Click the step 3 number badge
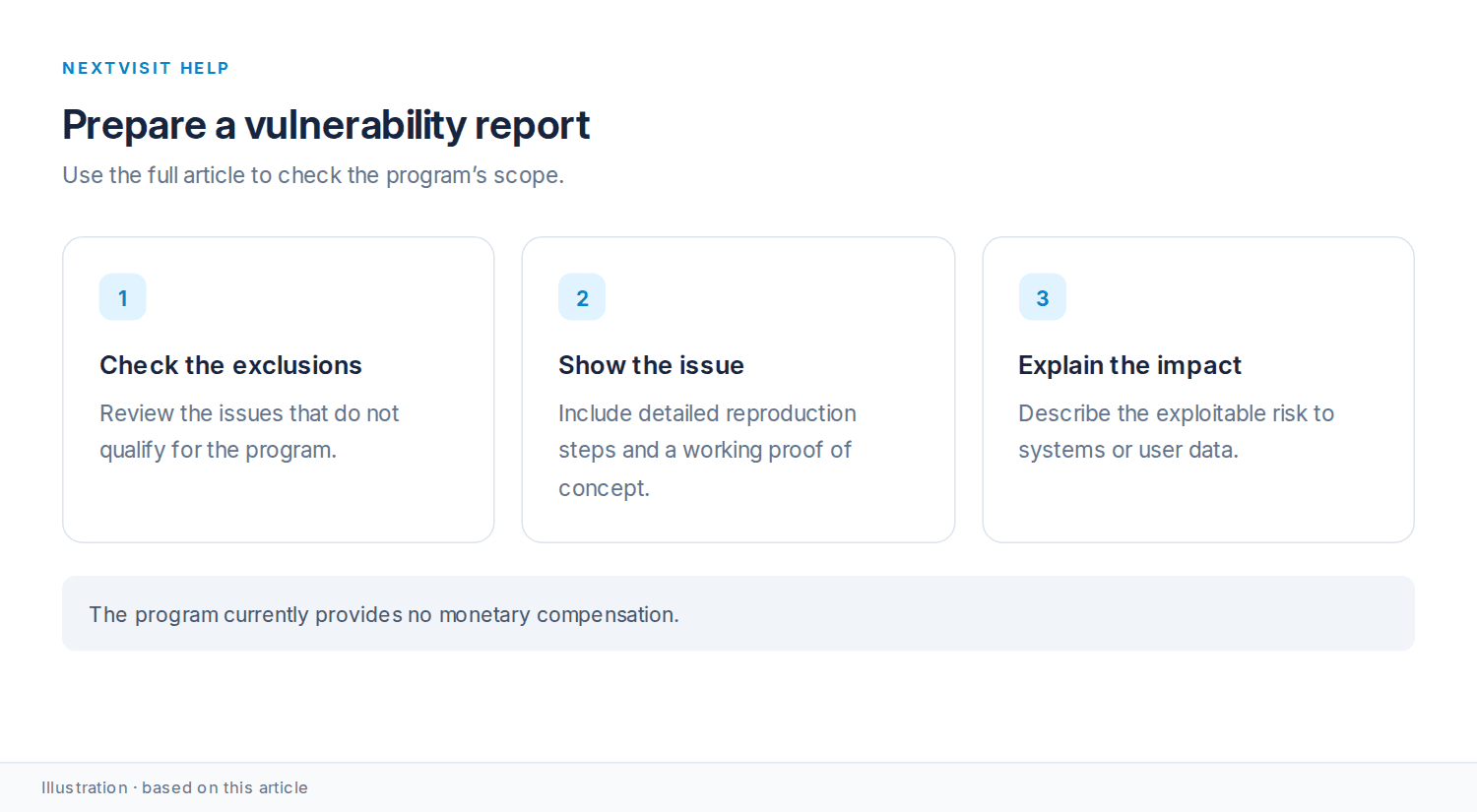This screenshot has width=1477, height=812. (x=1043, y=297)
